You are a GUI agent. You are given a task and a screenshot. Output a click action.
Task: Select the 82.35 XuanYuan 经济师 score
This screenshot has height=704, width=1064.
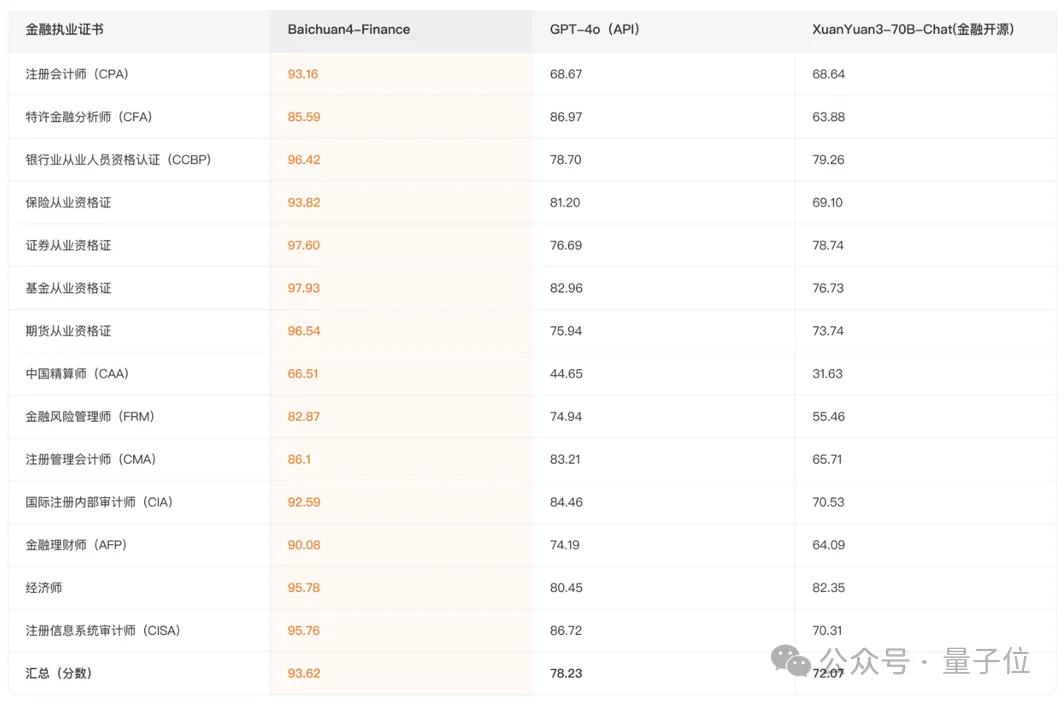tap(829, 588)
